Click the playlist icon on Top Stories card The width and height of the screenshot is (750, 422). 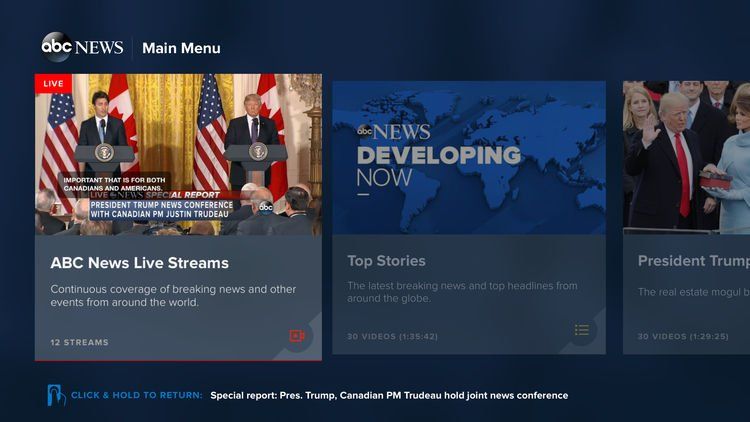tap(582, 330)
